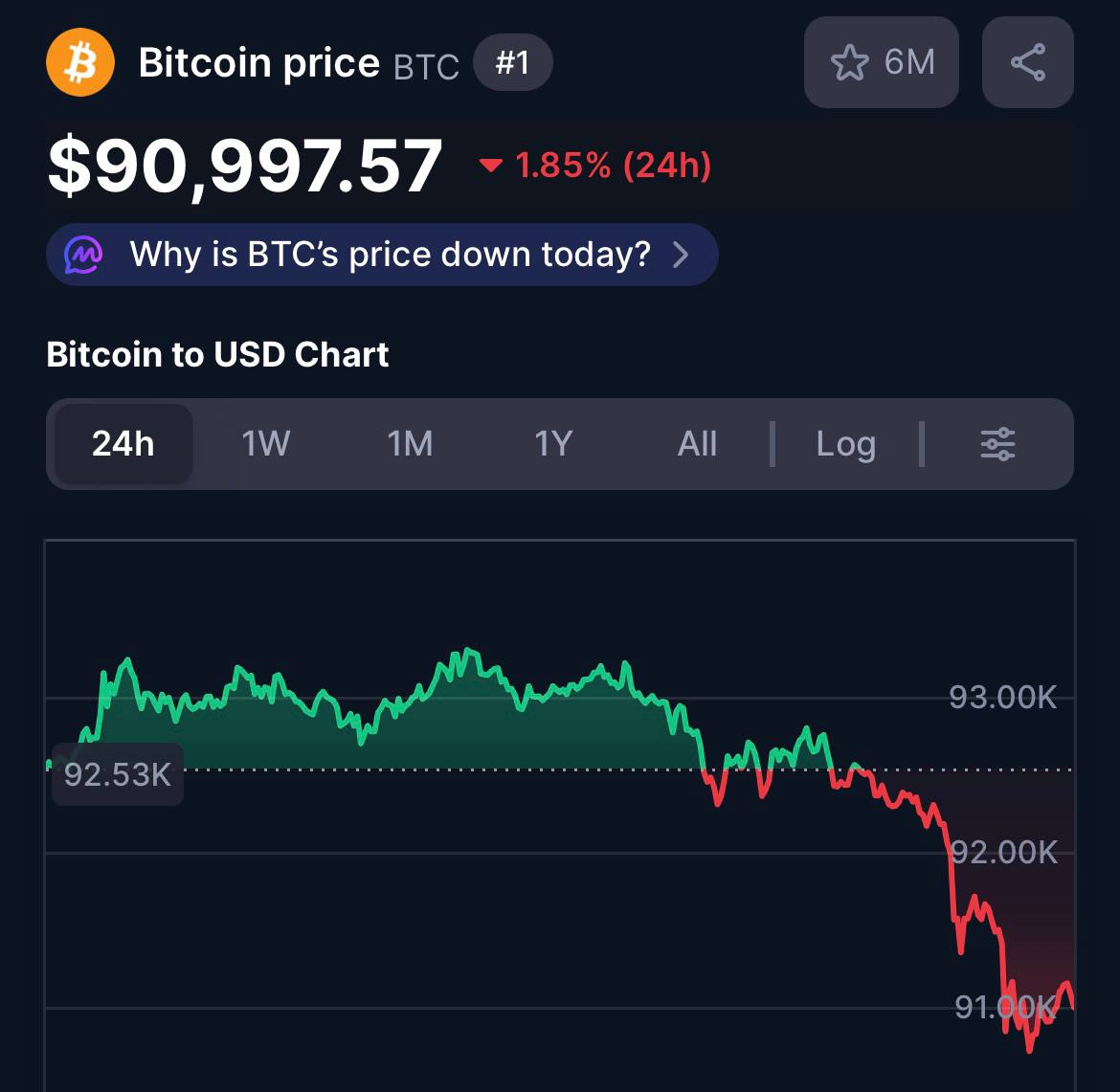Click the #1 rank badge
Image resolution: width=1120 pixels, height=1092 pixels.
click(x=512, y=63)
